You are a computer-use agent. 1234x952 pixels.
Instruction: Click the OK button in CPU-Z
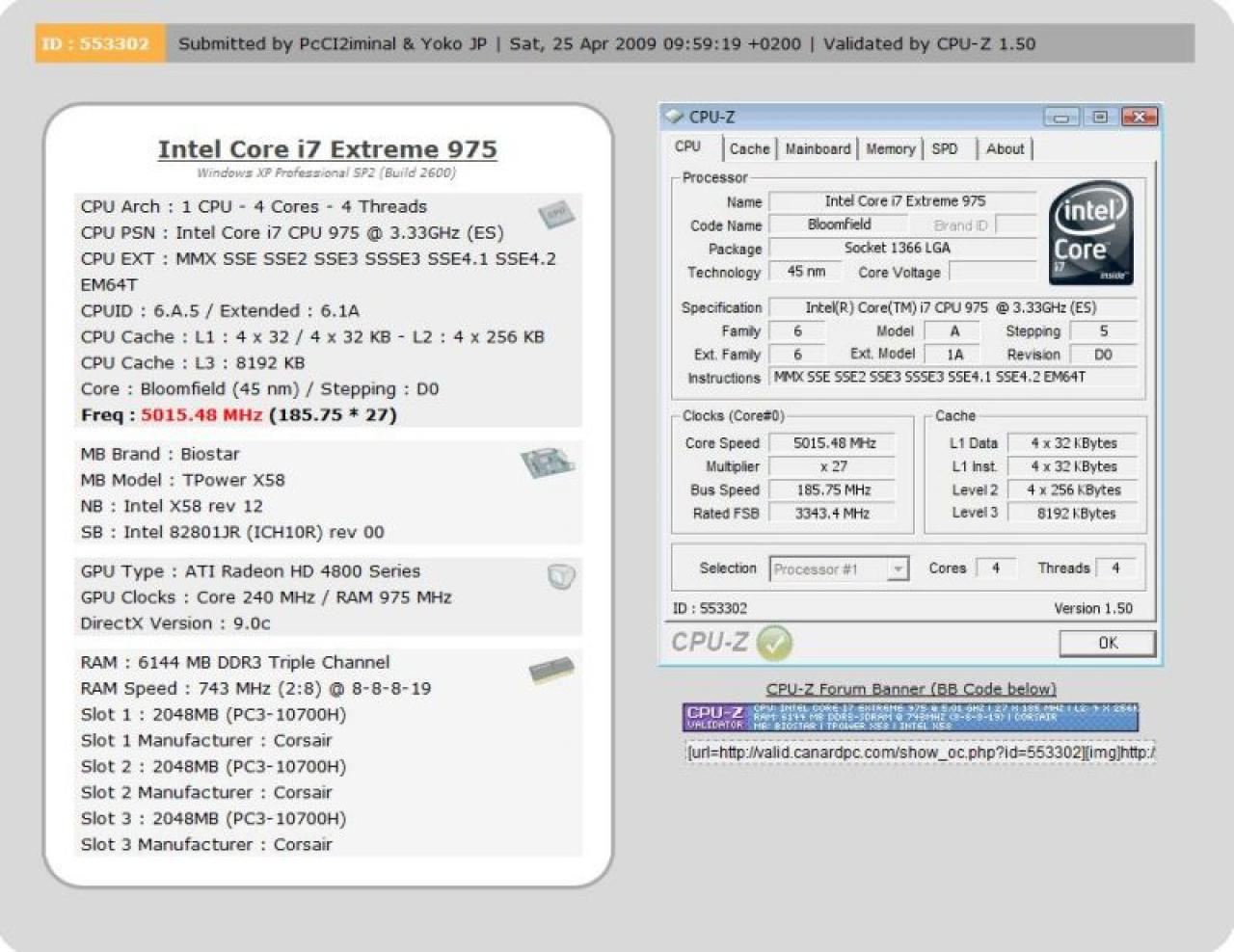1108,643
